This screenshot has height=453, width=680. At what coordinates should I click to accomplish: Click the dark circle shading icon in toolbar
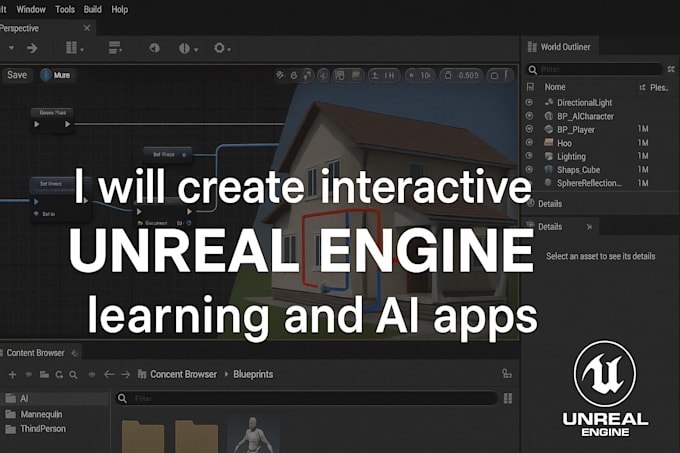tap(154, 48)
